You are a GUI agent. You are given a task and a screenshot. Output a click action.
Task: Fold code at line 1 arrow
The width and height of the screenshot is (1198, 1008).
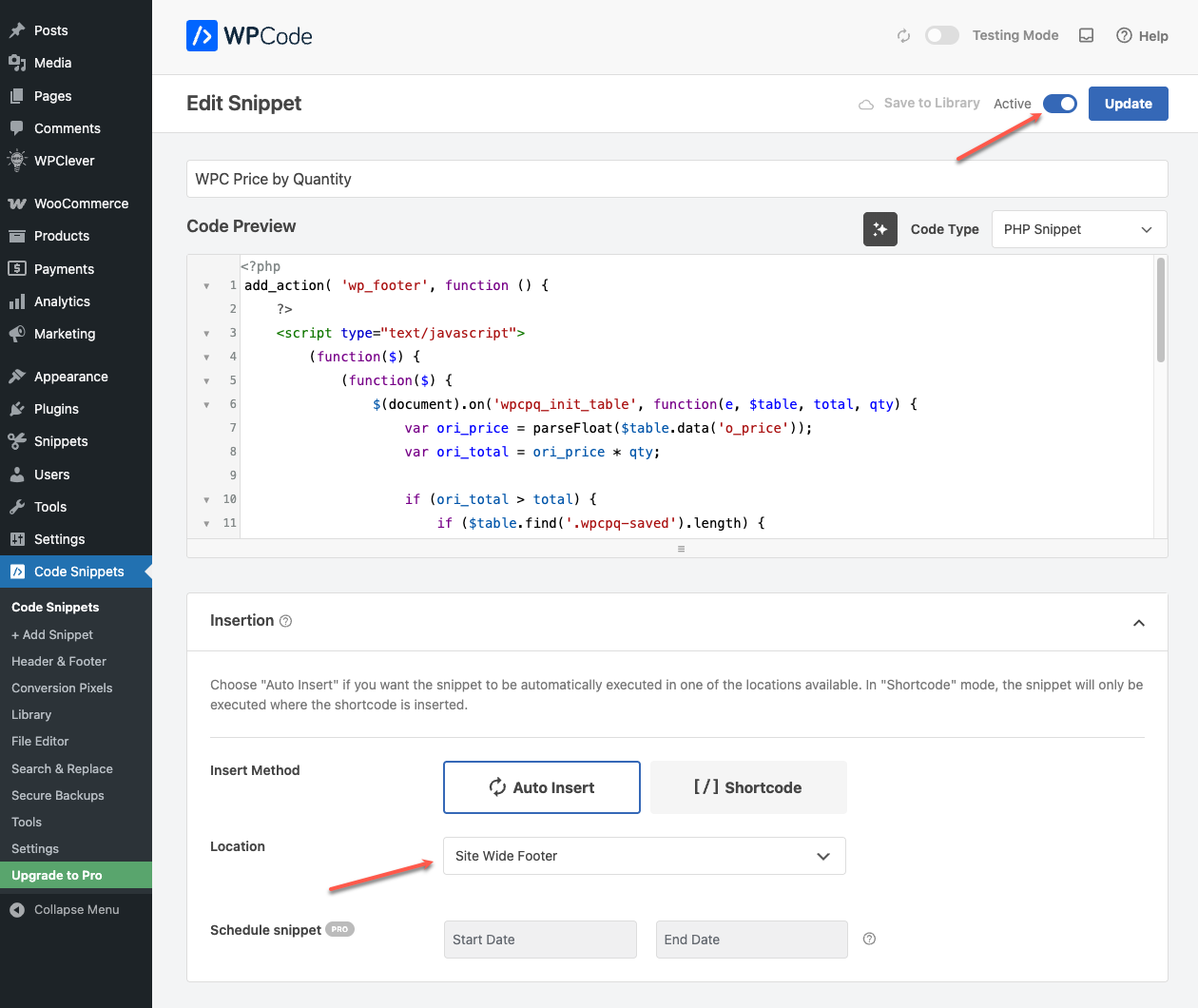[206, 286]
